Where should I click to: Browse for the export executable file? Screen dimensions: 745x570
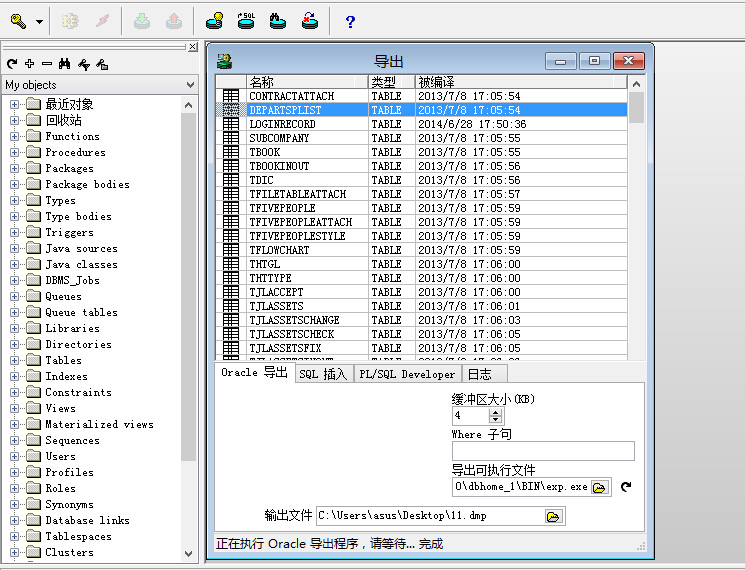[600, 487]
